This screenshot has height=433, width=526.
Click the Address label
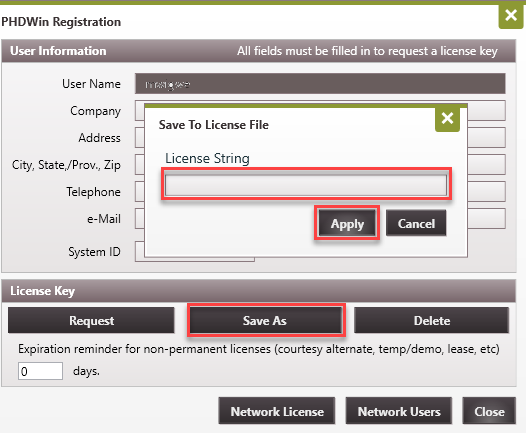[x=99, y=138]
